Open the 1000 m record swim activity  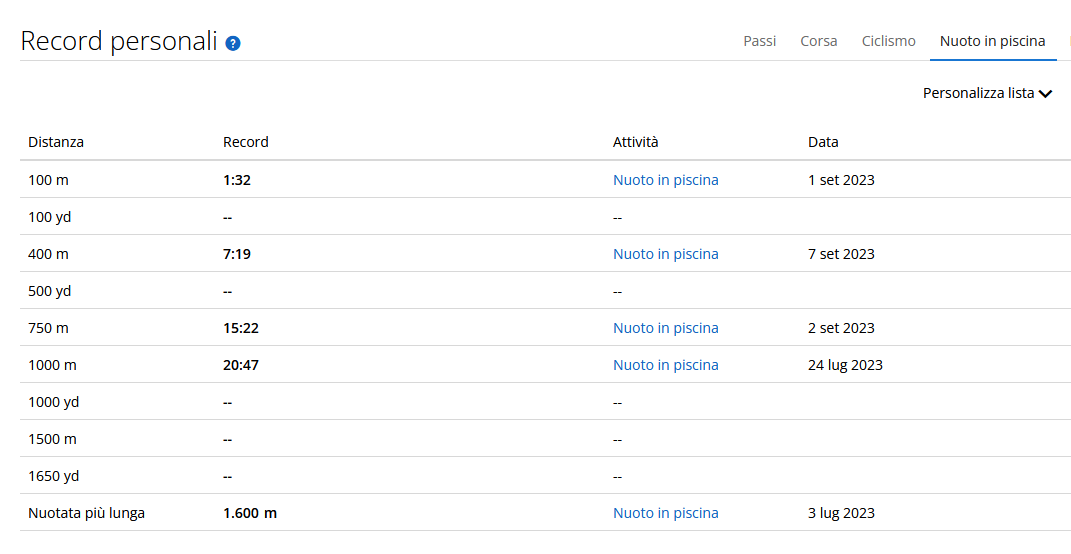(665, 365)
